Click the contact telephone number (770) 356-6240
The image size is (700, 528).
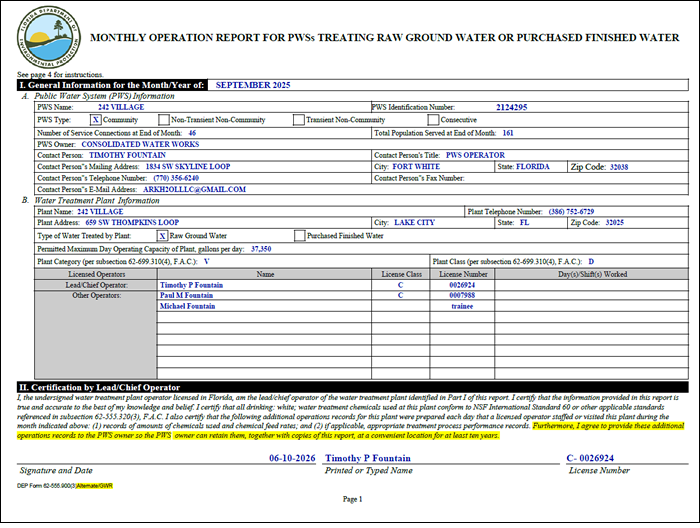pos(176,178)
